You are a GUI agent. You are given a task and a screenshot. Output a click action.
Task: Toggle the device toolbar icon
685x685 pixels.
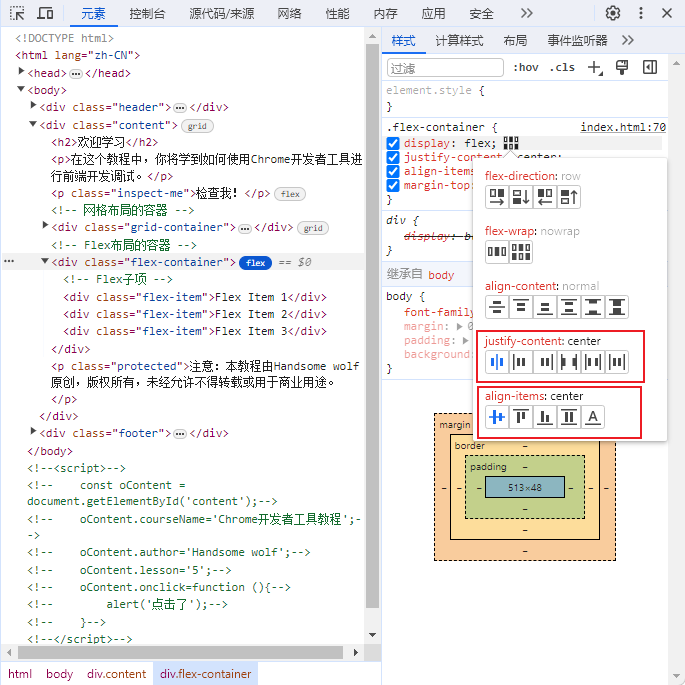coord(45,13)
